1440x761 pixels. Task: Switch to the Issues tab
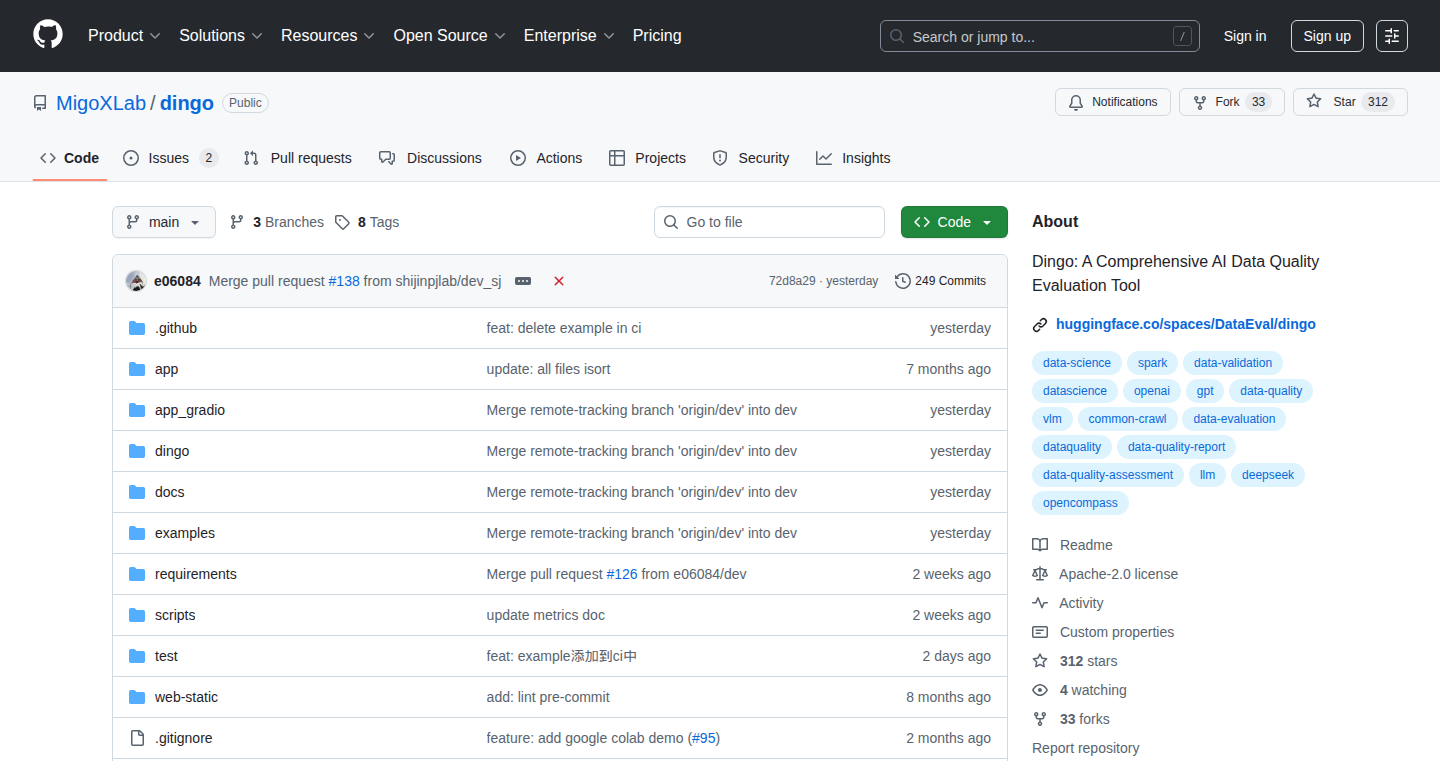(x=170, y=158)
